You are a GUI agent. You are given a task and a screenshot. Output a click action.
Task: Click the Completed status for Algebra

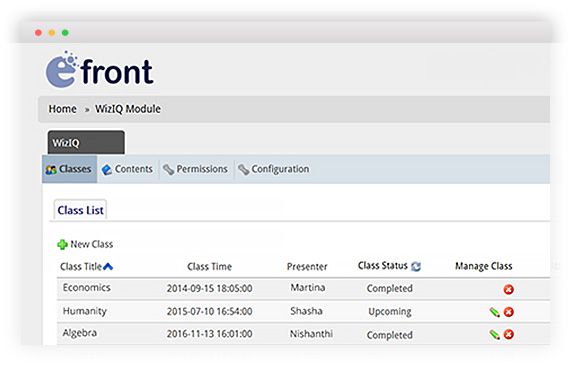click(390, 335)
